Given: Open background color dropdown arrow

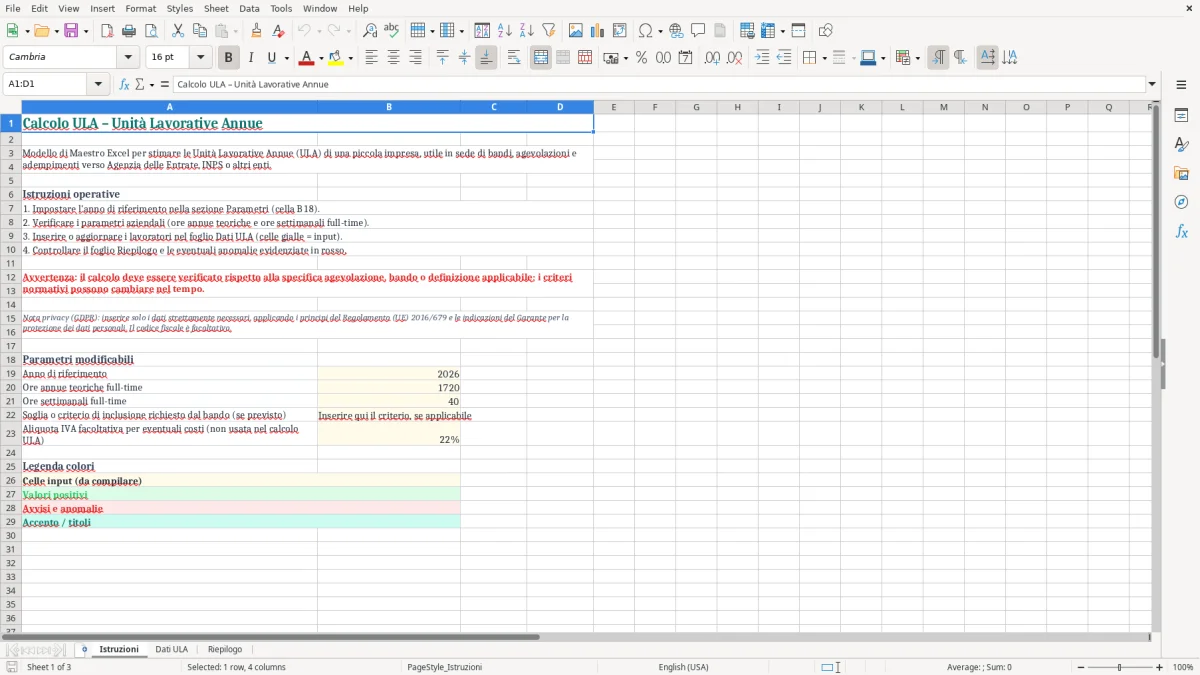Looking at the screenshot, I should 351,58.
